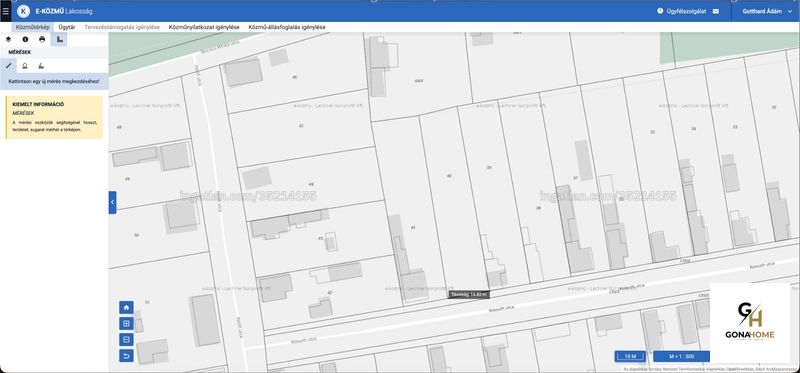This screenshot has height=373, width=800.
Task: Click the M = 1 : 500 scale box
Action: click(681, 356)
